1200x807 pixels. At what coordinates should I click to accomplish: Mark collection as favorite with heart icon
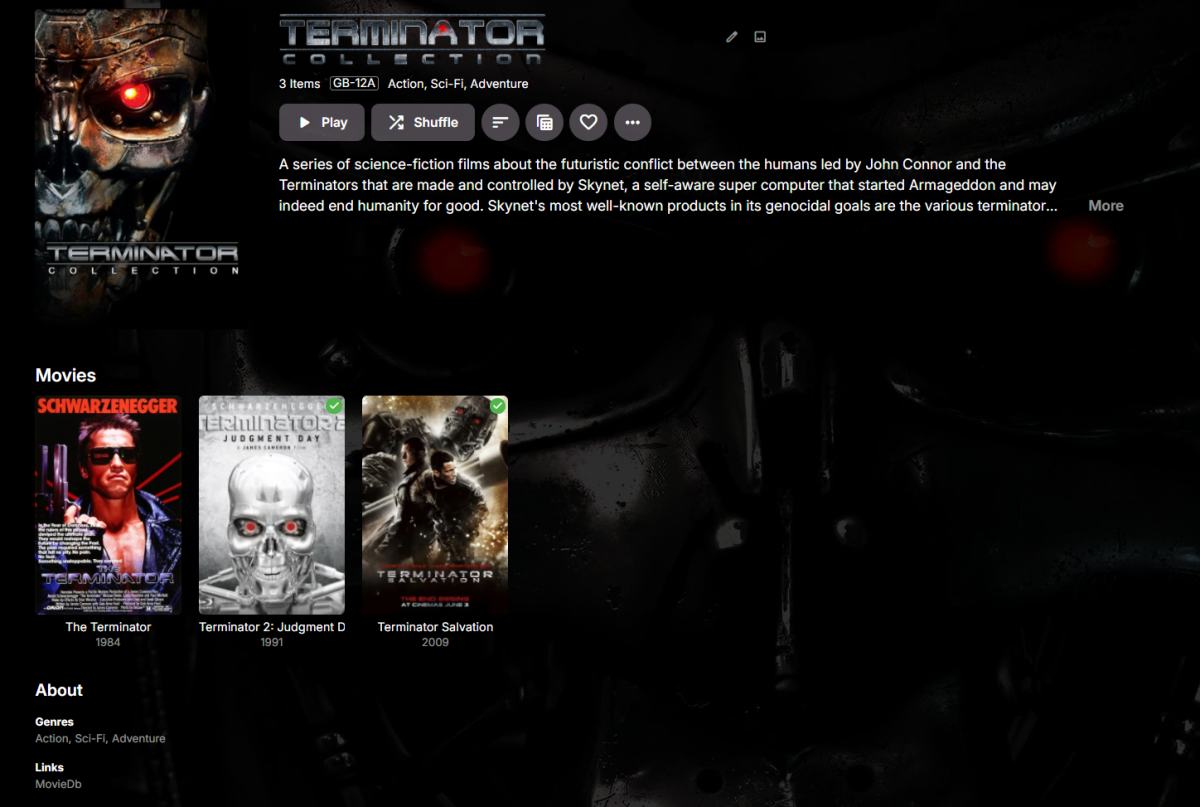(588, 122)
